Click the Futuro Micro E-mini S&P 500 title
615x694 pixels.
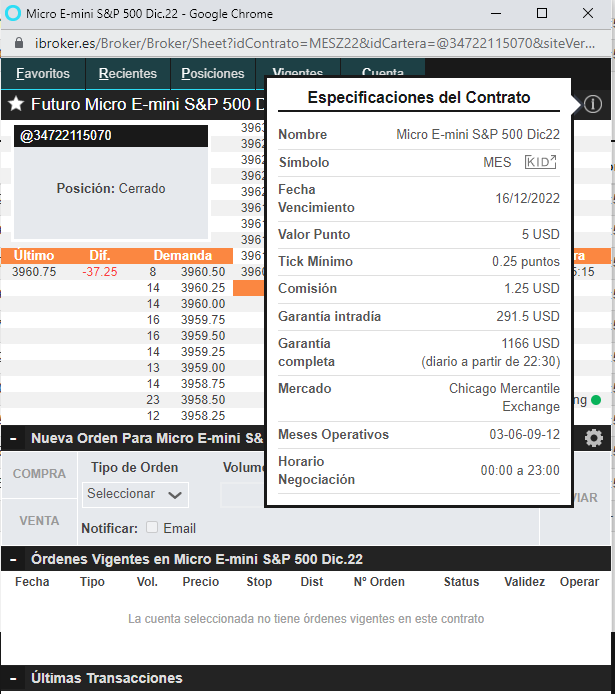(x=147, y=104)
